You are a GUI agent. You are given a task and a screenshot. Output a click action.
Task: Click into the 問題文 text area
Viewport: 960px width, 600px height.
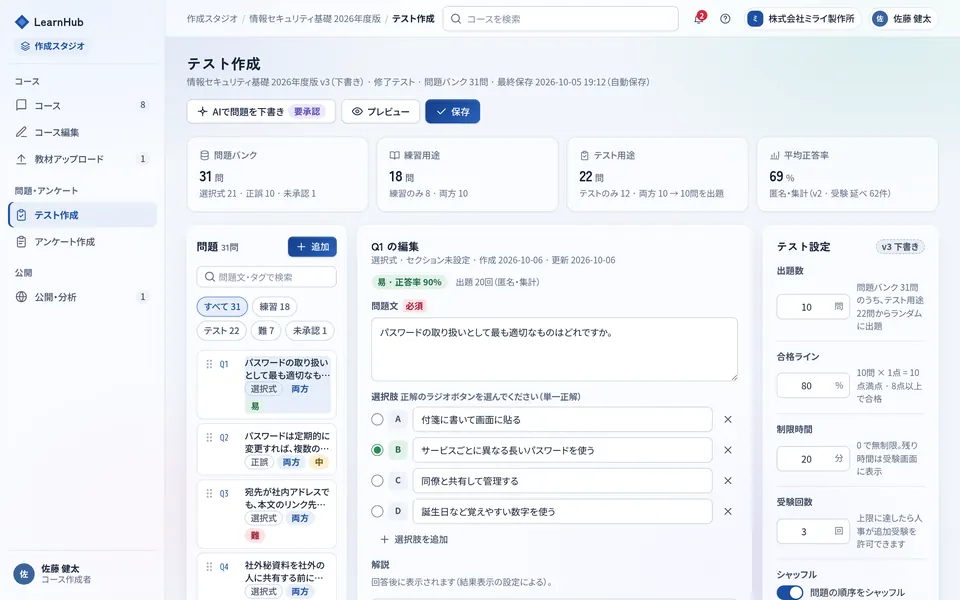(x=554, y=349)
